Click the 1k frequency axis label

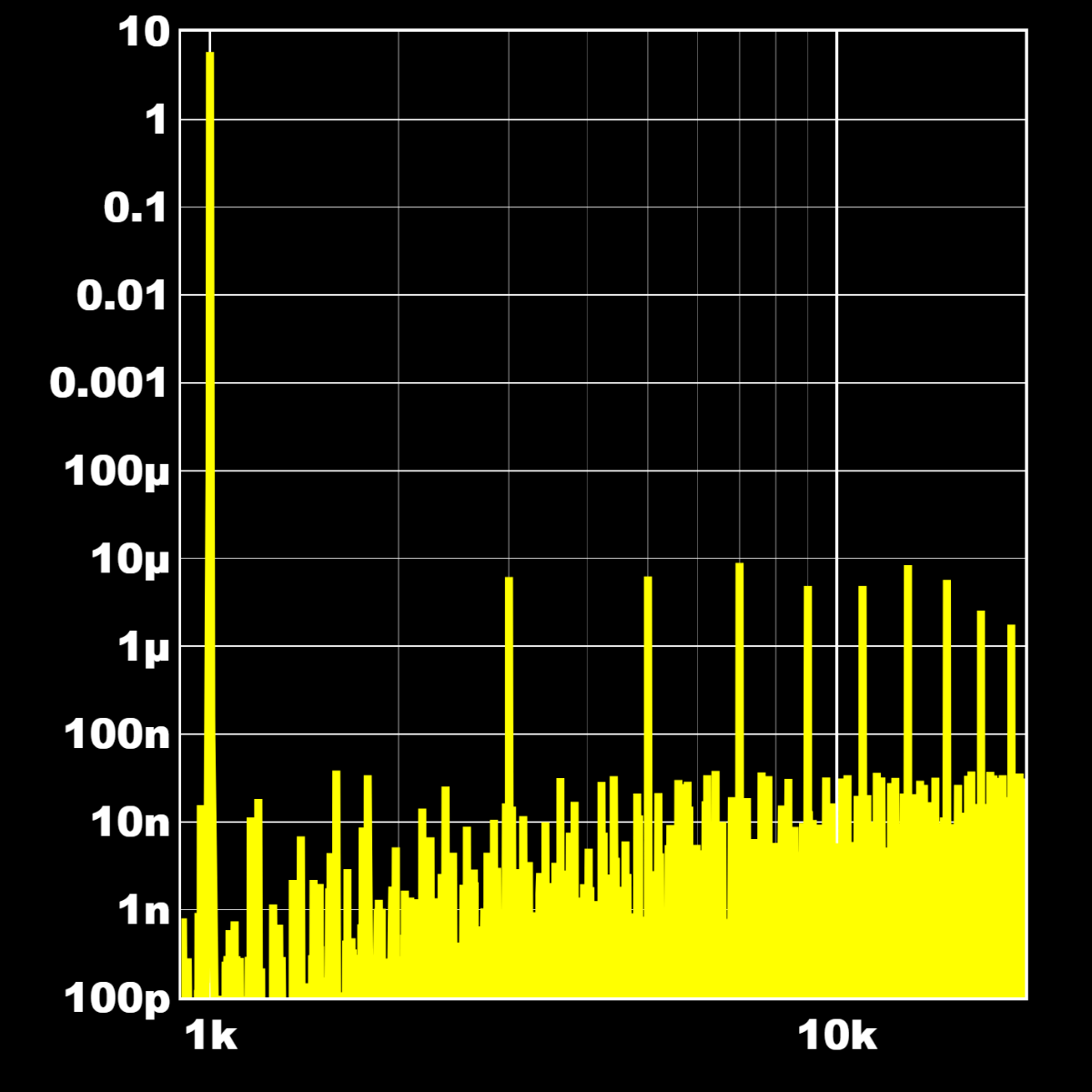pos(210,1036)
